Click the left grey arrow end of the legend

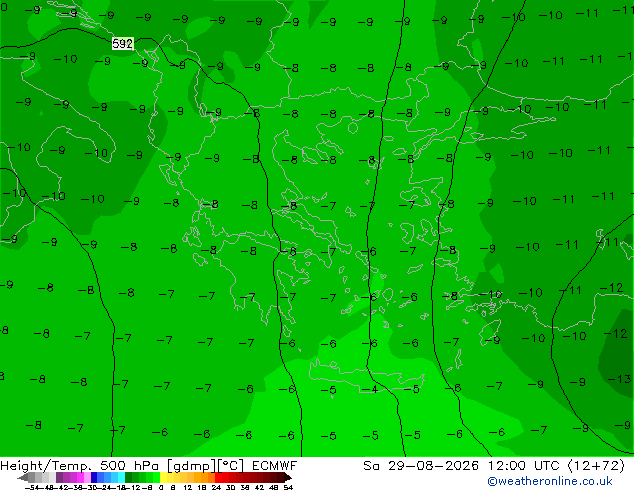point(23,477)
